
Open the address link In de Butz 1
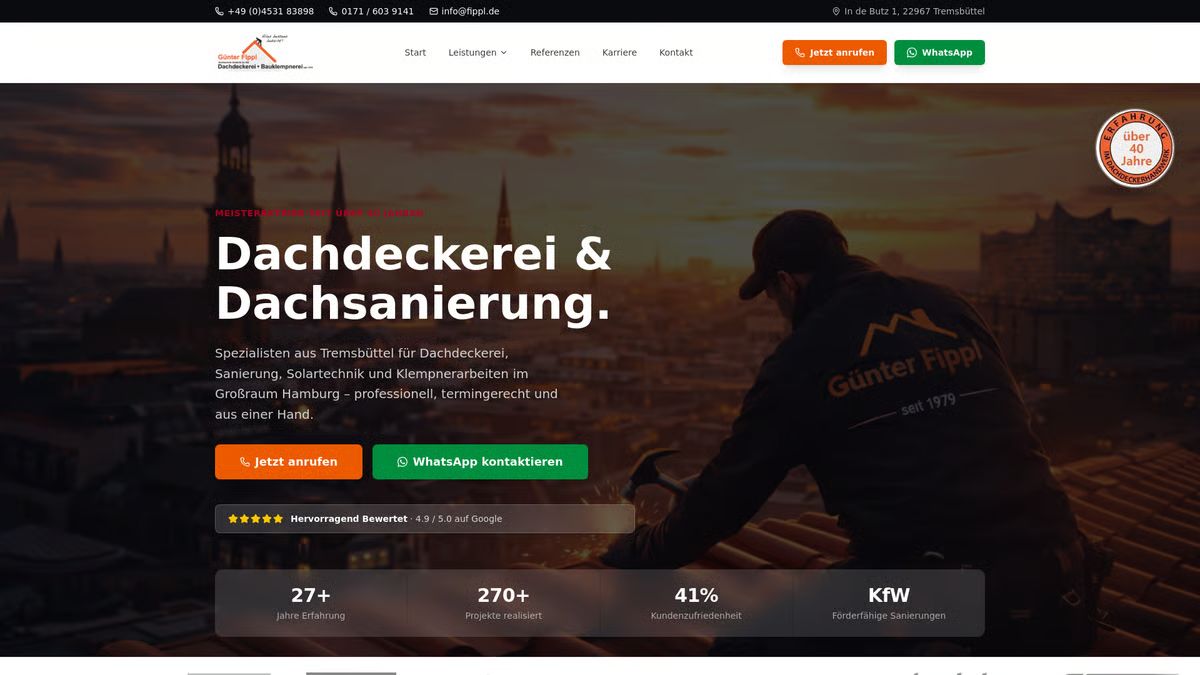[908, 11]
